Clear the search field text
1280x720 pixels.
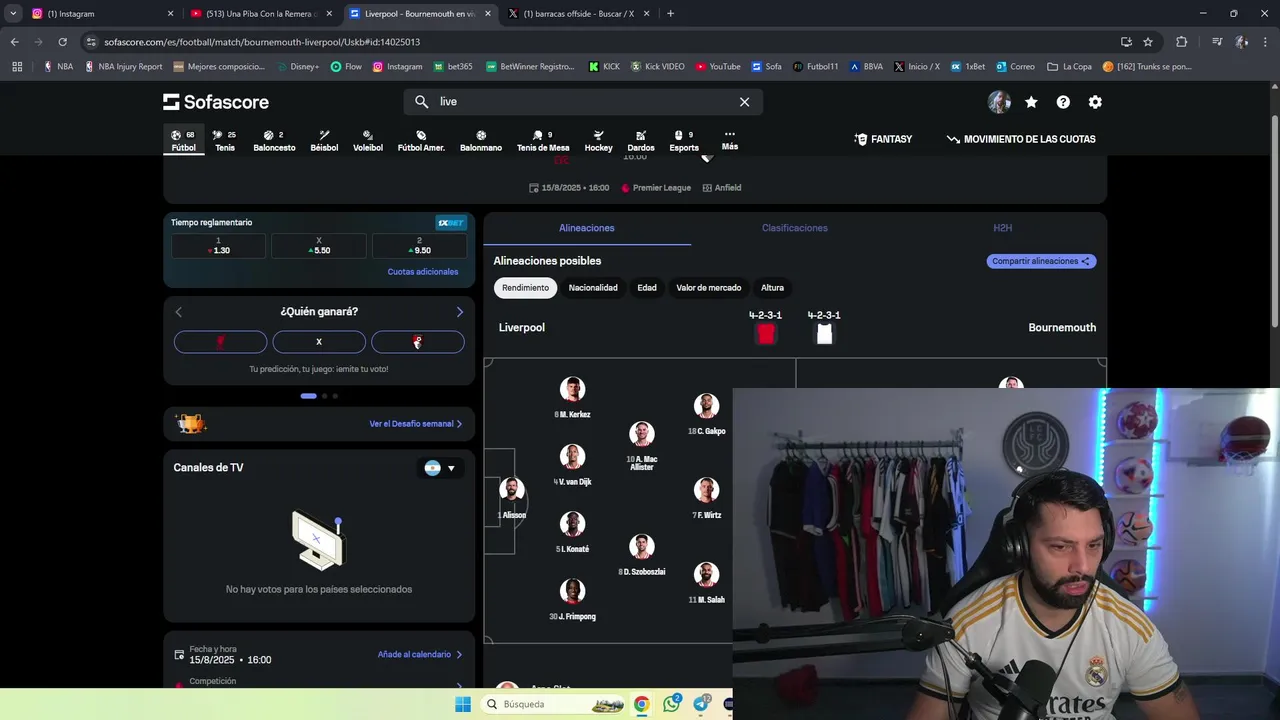pos(744,102)
